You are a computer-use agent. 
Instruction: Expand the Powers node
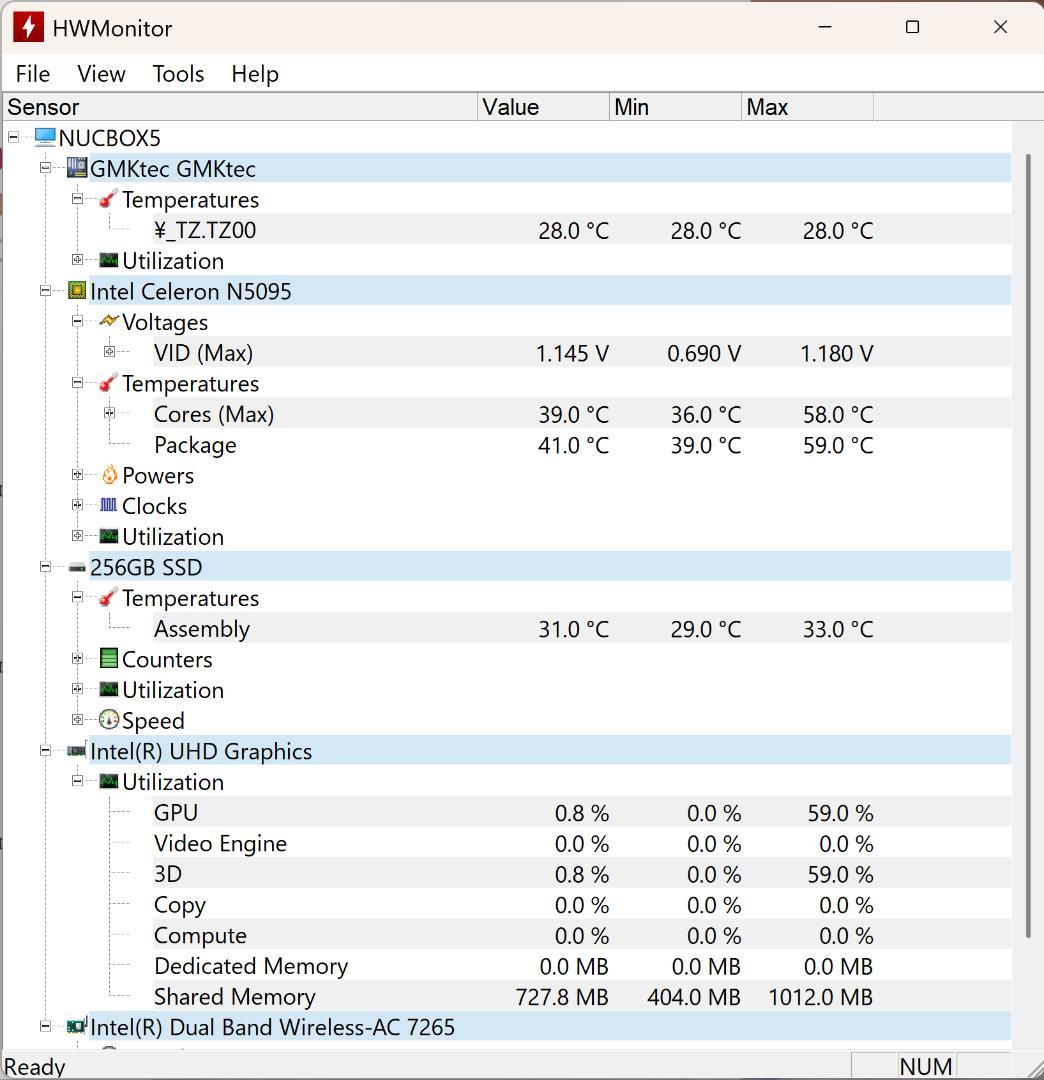[77, 475]
